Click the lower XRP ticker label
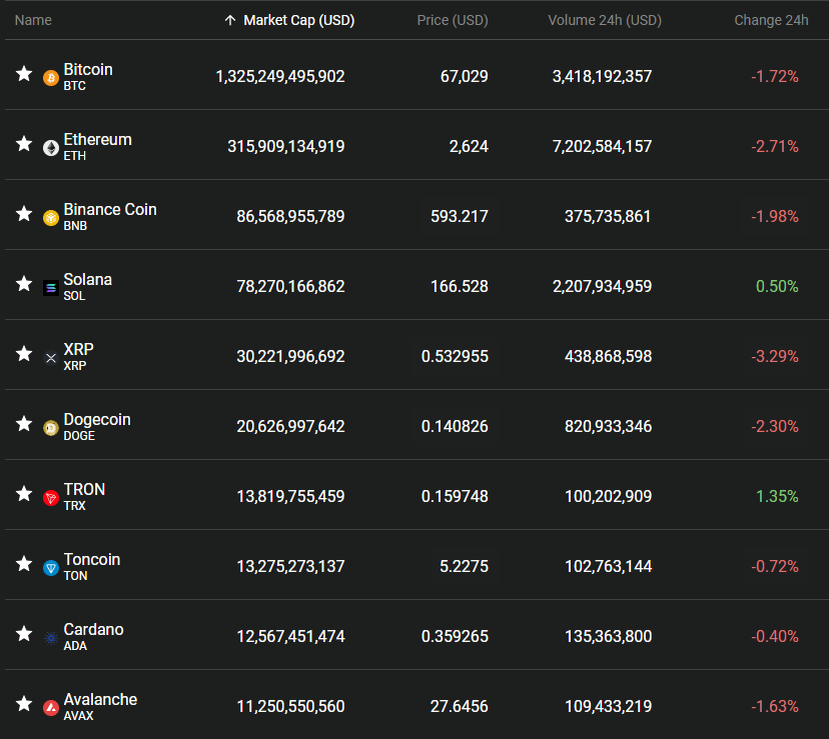The height and width of the screenshot is (739, 829). [x=75, y=366]
